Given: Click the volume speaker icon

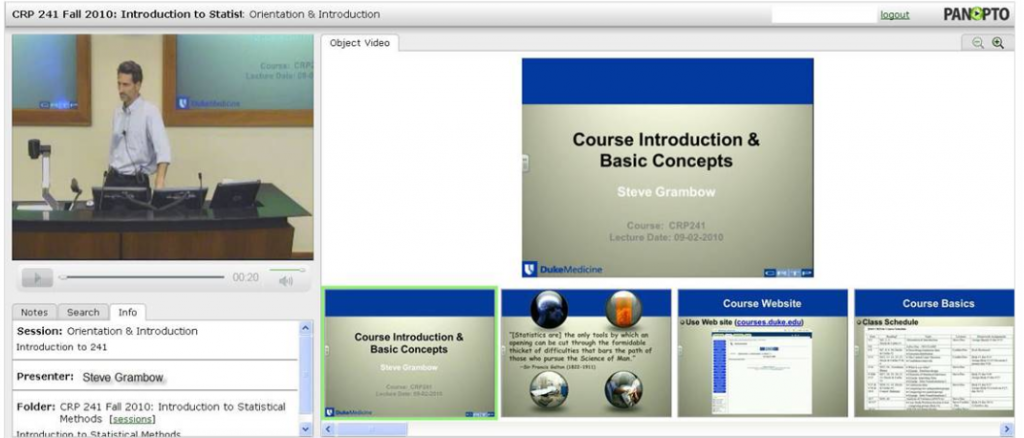Looking at the screenshot, I should click(x=287, y=281).
